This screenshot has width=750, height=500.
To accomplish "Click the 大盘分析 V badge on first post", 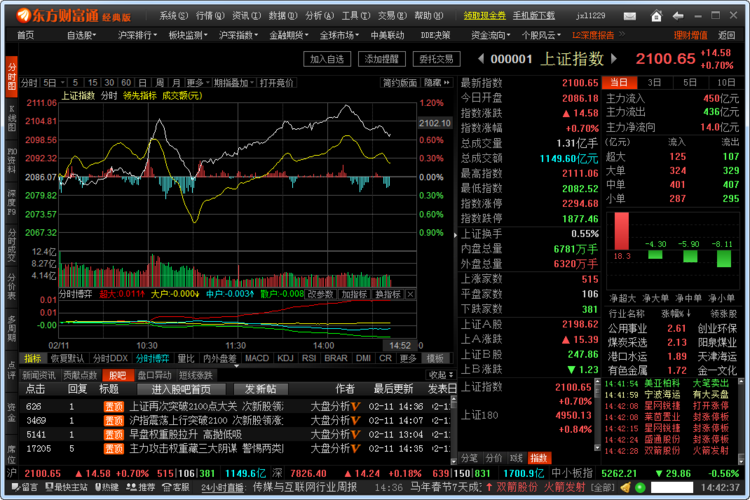I will pyautogui.click(x=355, y=406).
